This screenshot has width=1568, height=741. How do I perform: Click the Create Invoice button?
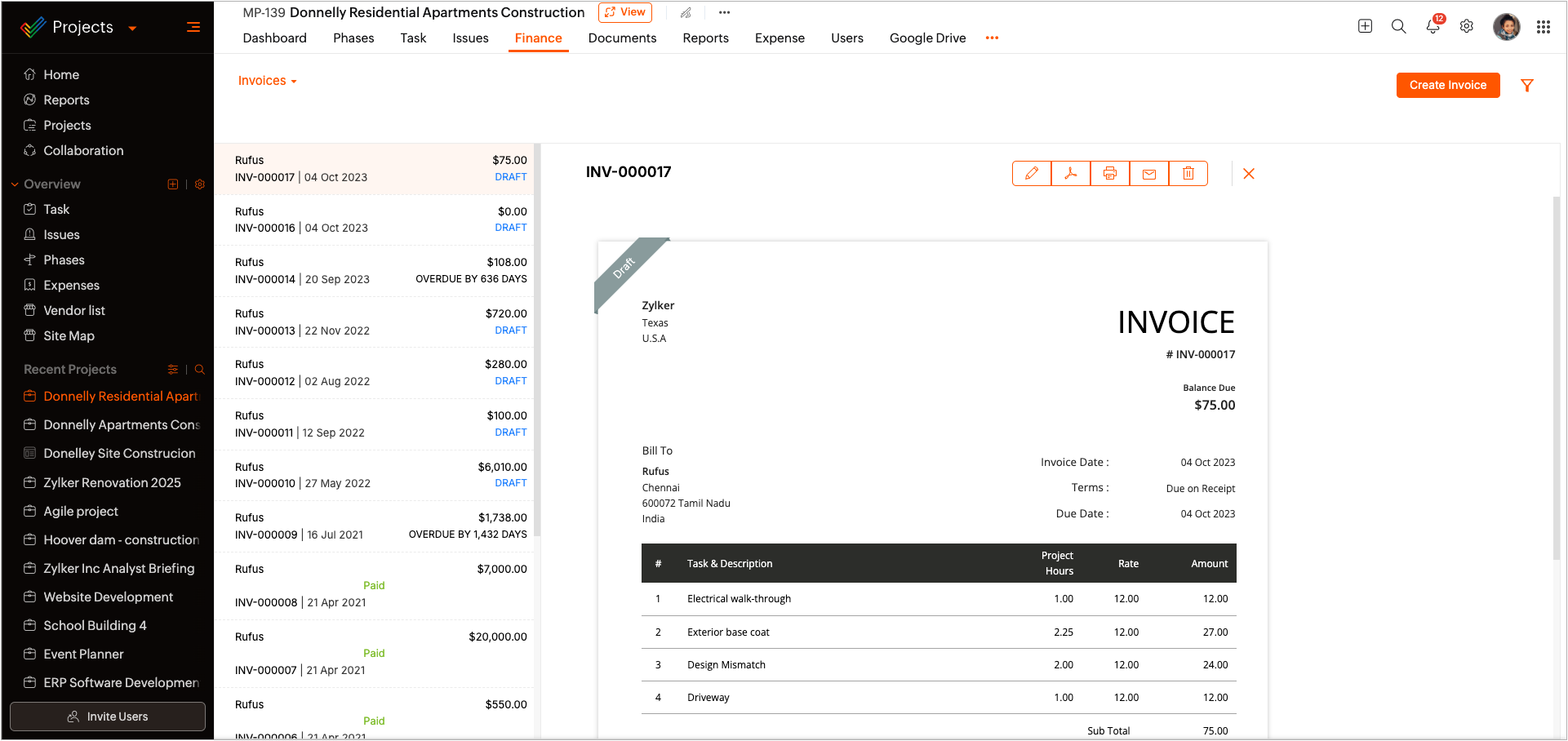(1448, 85)
